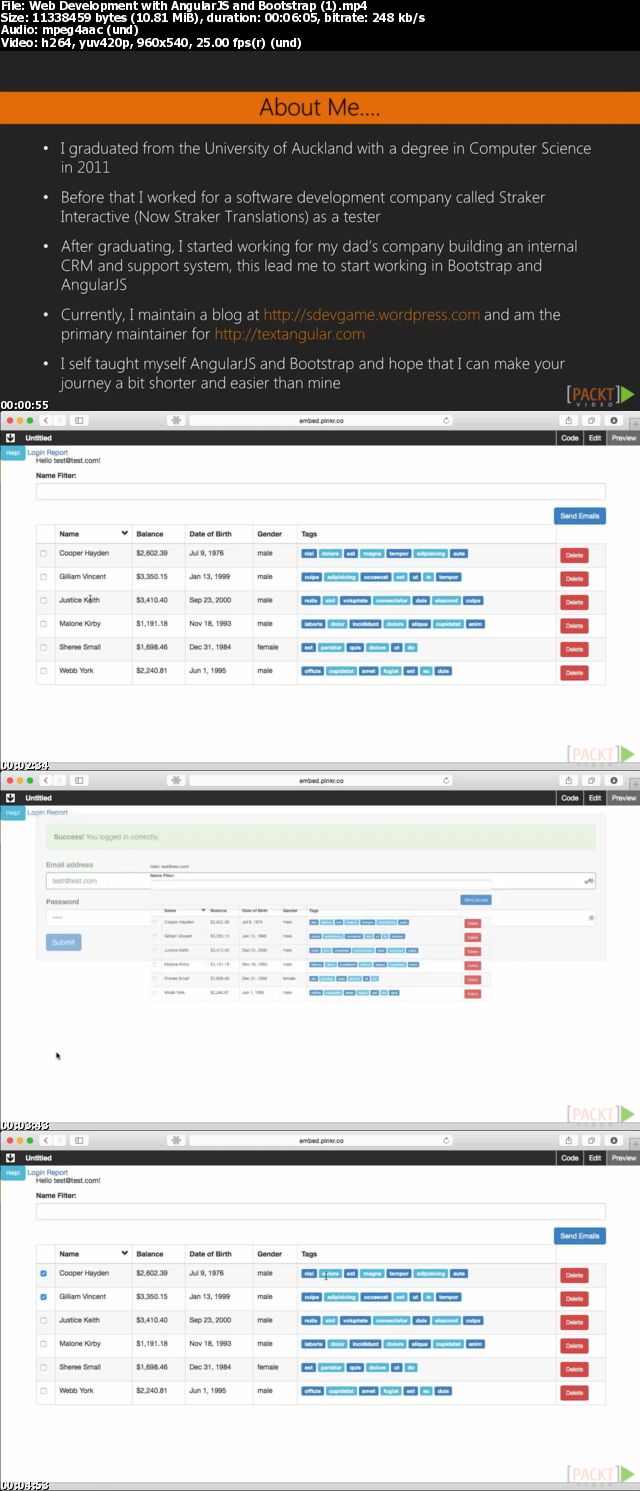This screenshot has width=640, height=1491.
Task: Uncheck Cooper Hayden's checkbox in the 00:04:53 frame
Action: 43,1273
